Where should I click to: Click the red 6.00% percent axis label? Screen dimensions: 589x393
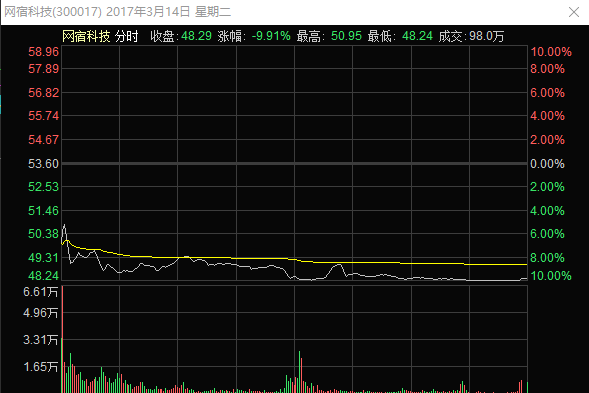point(547,92)
